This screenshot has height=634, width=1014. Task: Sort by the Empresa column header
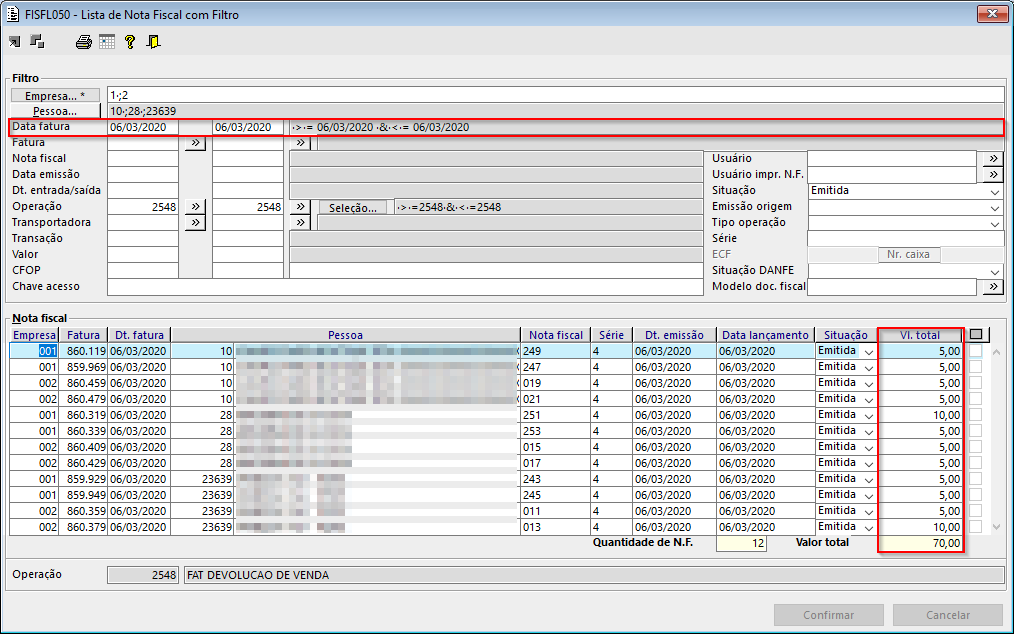34,335
